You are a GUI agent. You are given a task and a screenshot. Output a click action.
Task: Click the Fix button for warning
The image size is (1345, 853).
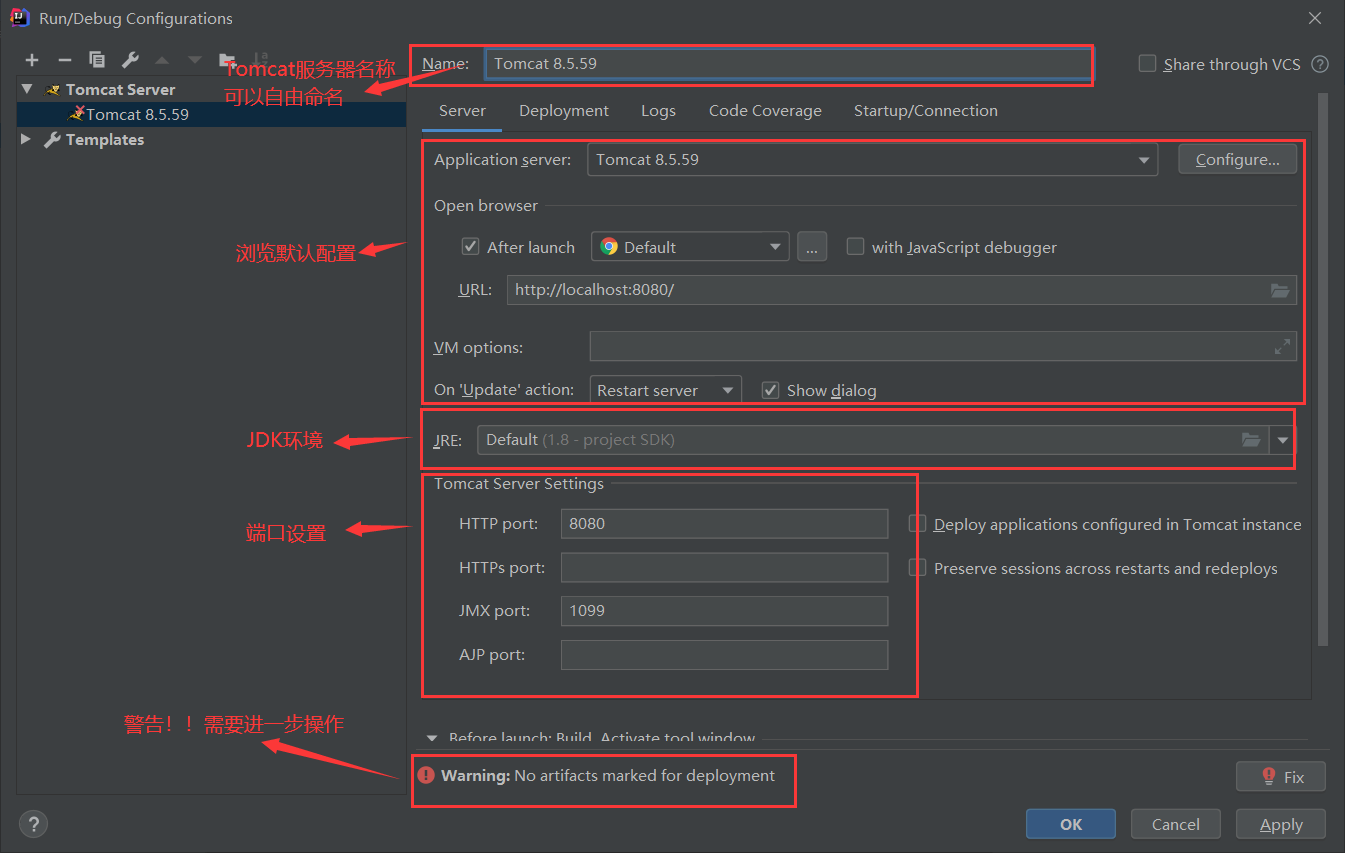pyautogui.click(x=1281, y=776)
